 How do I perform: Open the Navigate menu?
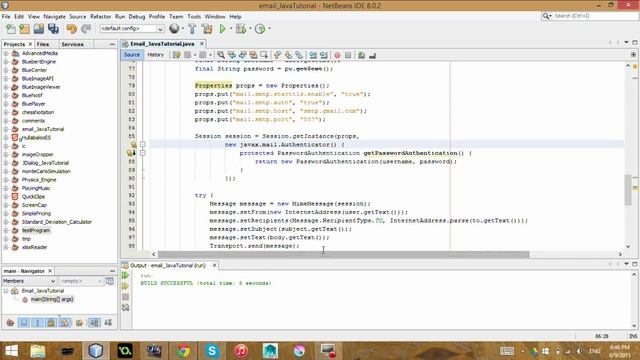click(x=54, y=16)
